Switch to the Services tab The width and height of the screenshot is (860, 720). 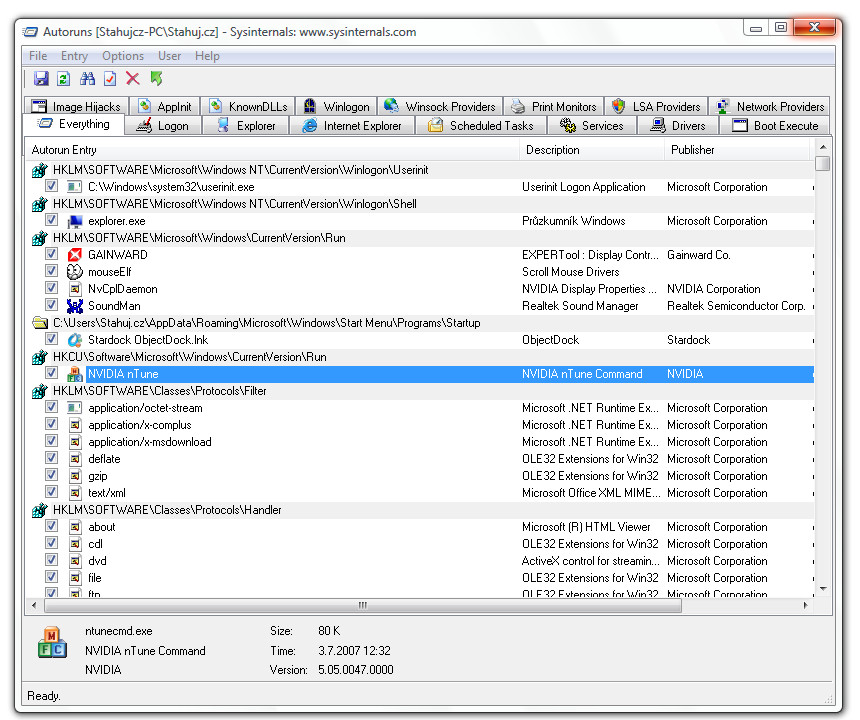coord(592,126)
